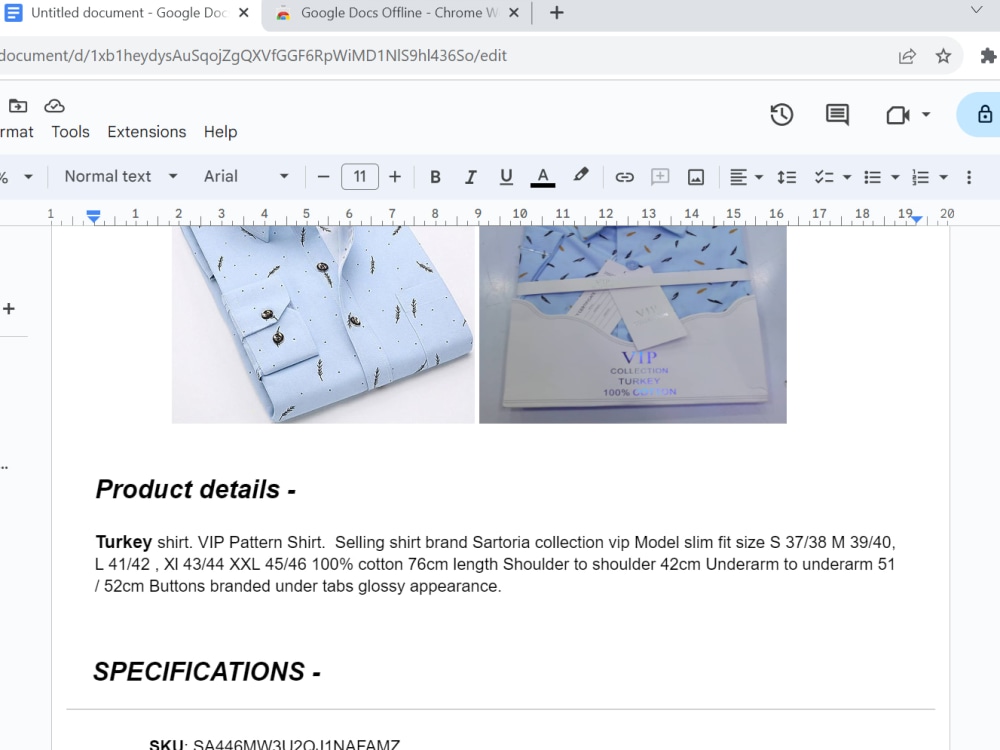Viewport: 1000px width, 750px height.
Task: Open the highlight color tool
Action: pyautogui.click(x=580, y=175)
